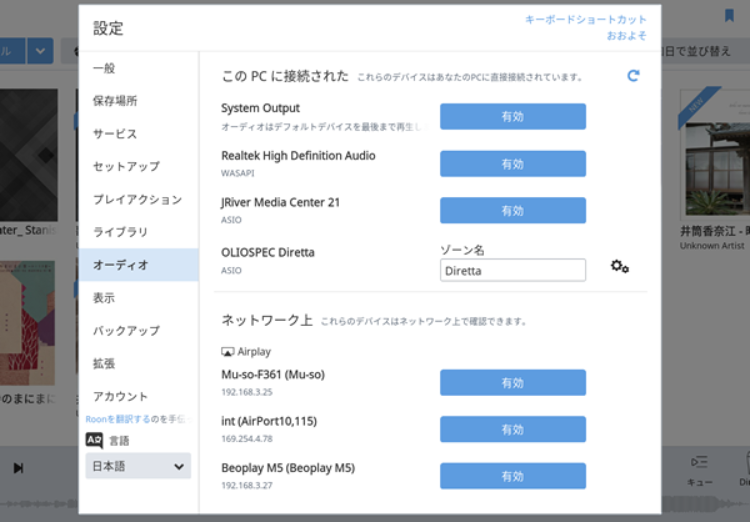Image resolution: width=750 pixels, height=522 pixels.
Task: Click 192.168.3.25 address text
Action: coord(247,392)
